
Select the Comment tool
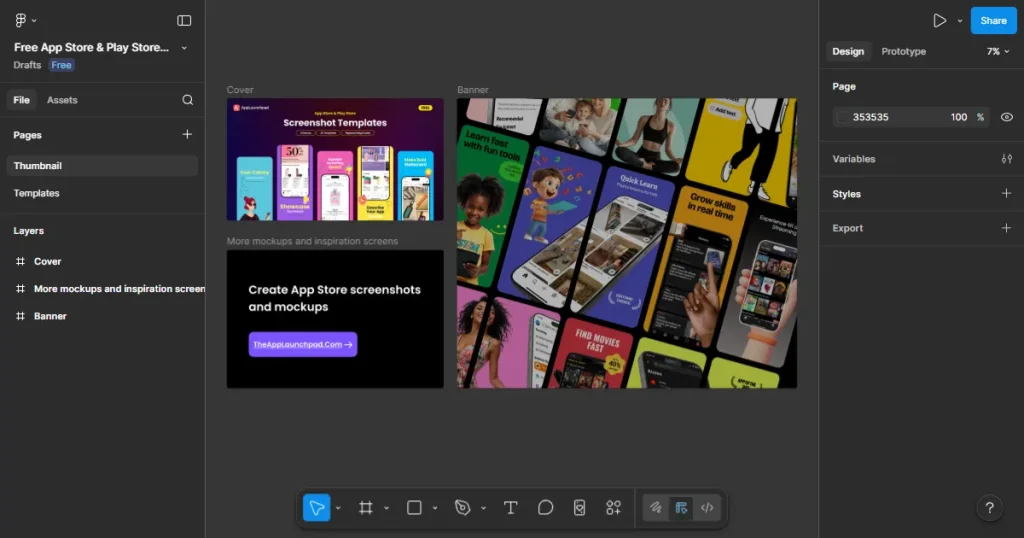pyautogui.click(x=545, y=507)
